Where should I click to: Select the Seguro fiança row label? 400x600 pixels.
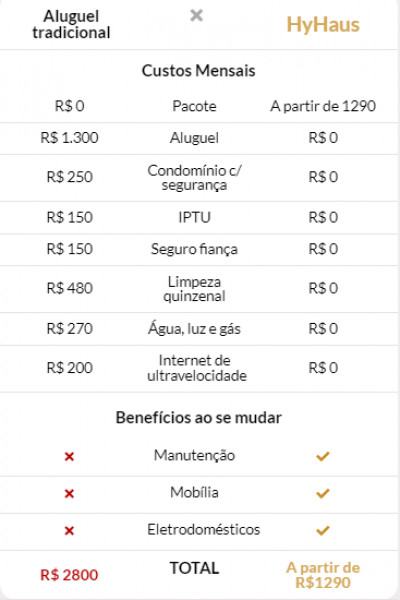pos(194,249)
